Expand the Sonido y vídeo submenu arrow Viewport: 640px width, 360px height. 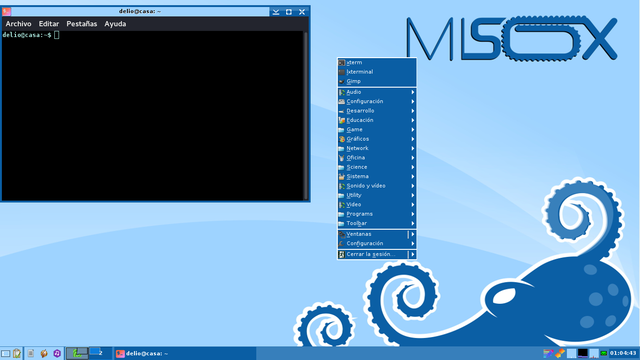(413, 186)
